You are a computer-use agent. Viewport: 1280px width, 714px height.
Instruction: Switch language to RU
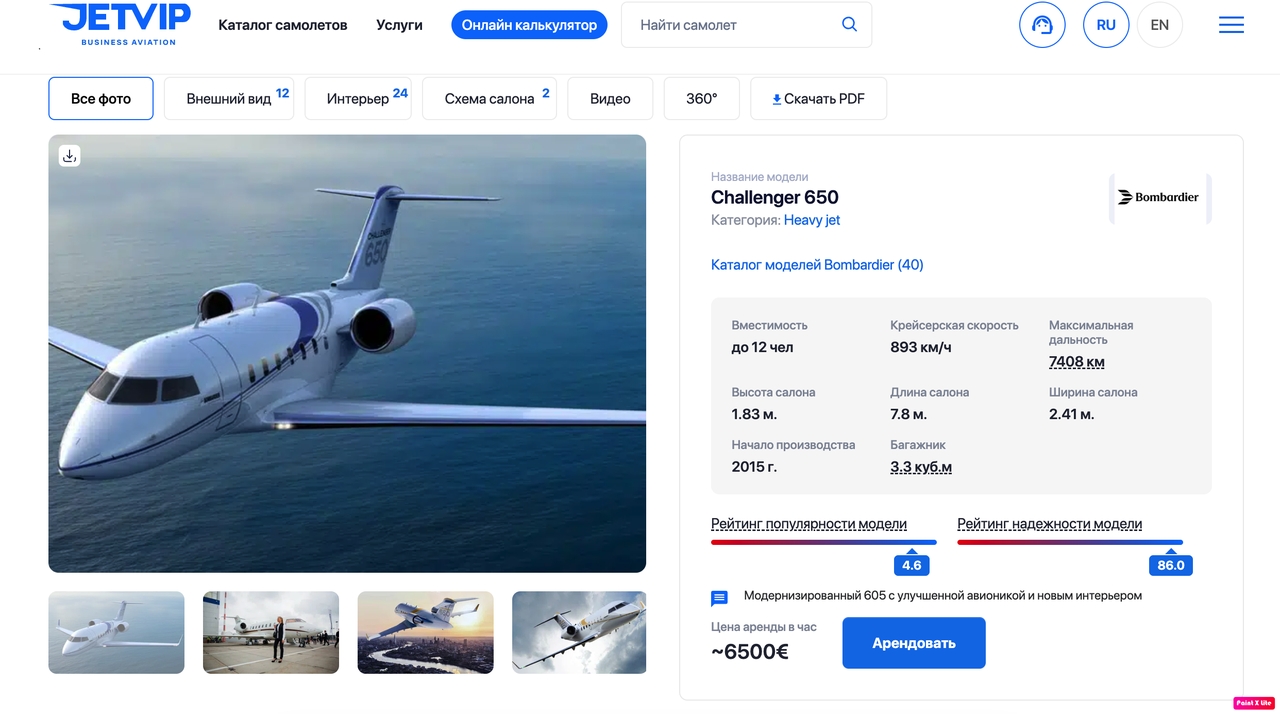point(1106,25)
